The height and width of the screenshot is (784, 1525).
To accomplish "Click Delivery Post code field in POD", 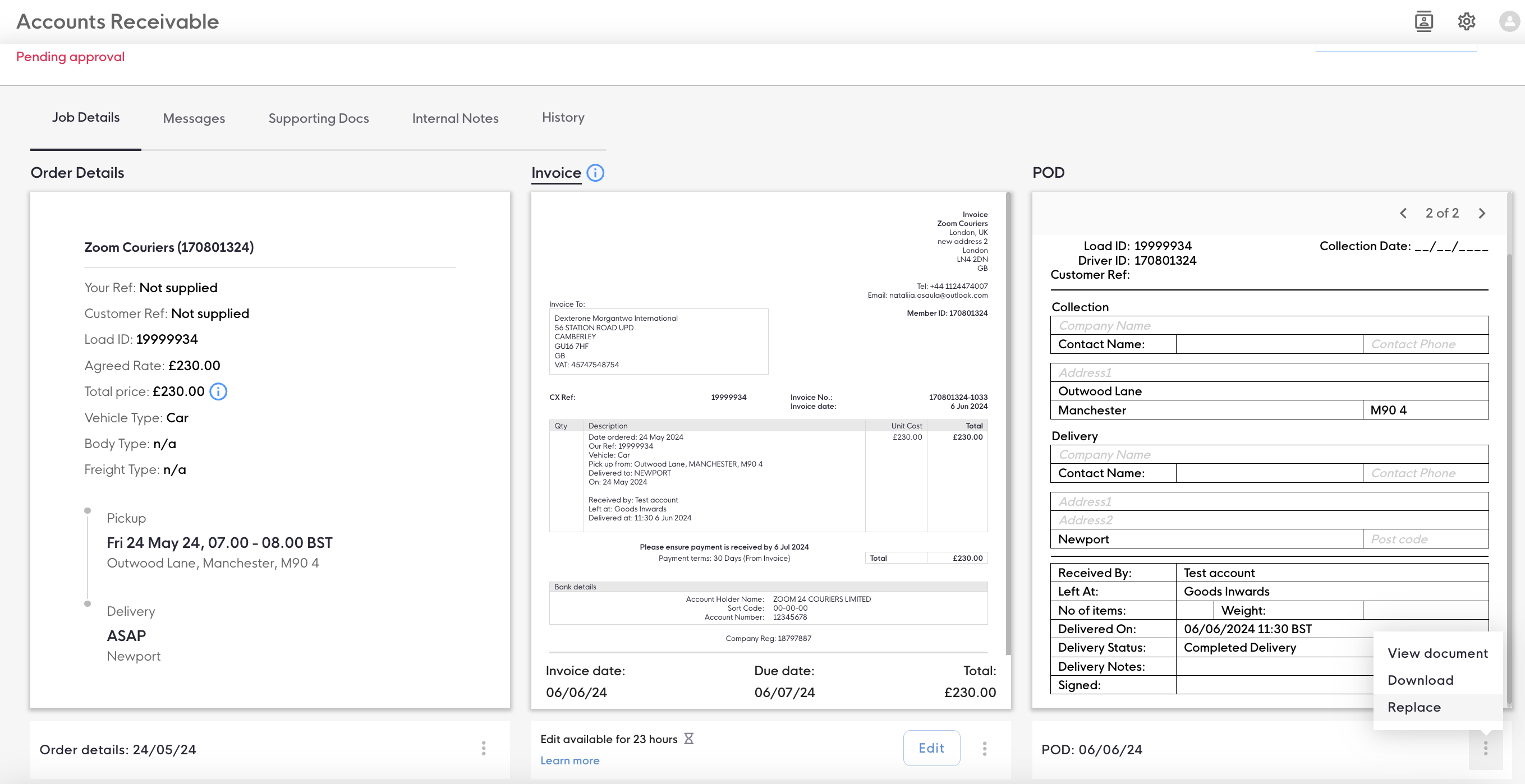I will tap(1425, 539).
